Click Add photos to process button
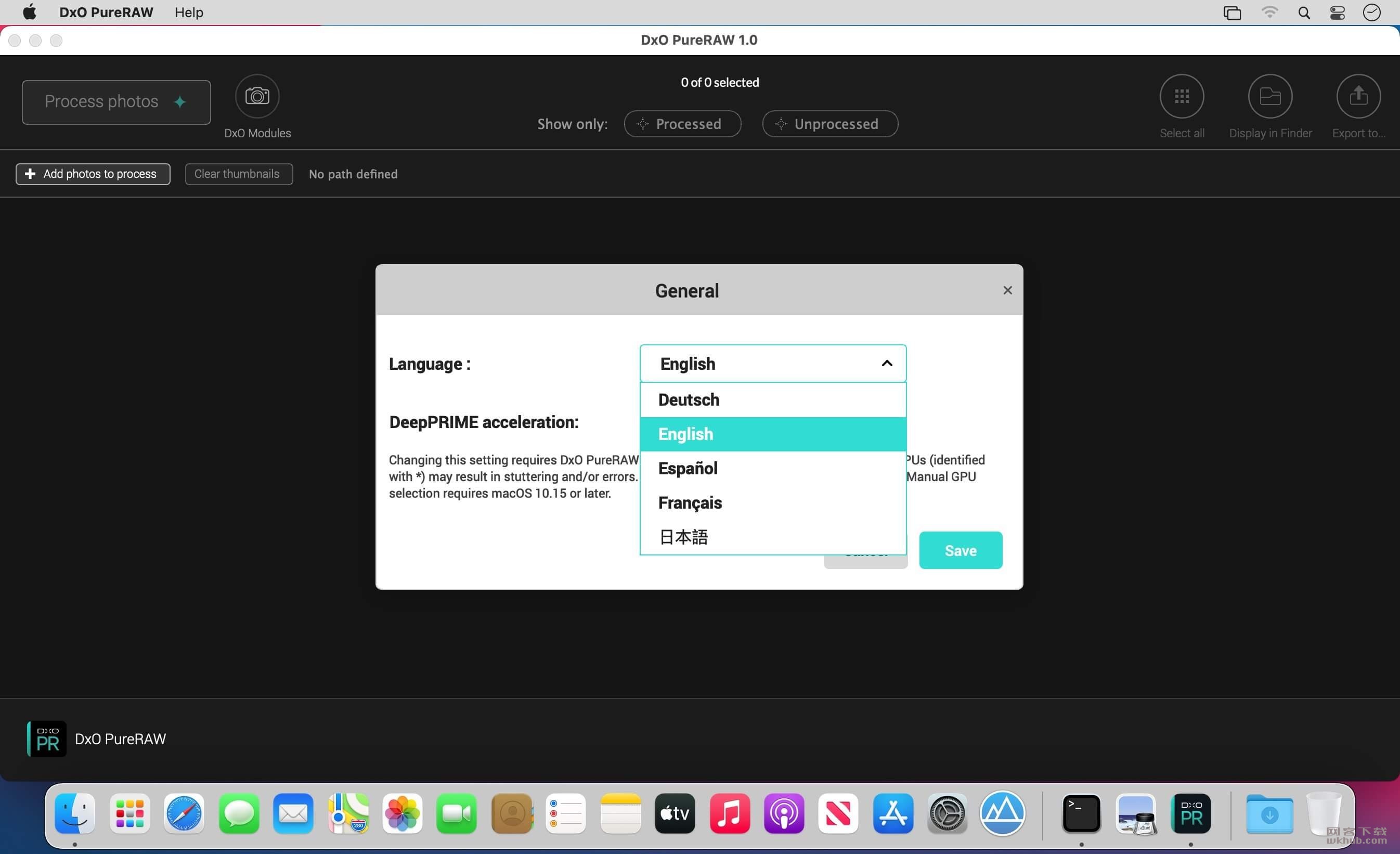1400x854 pixels. 91,174
